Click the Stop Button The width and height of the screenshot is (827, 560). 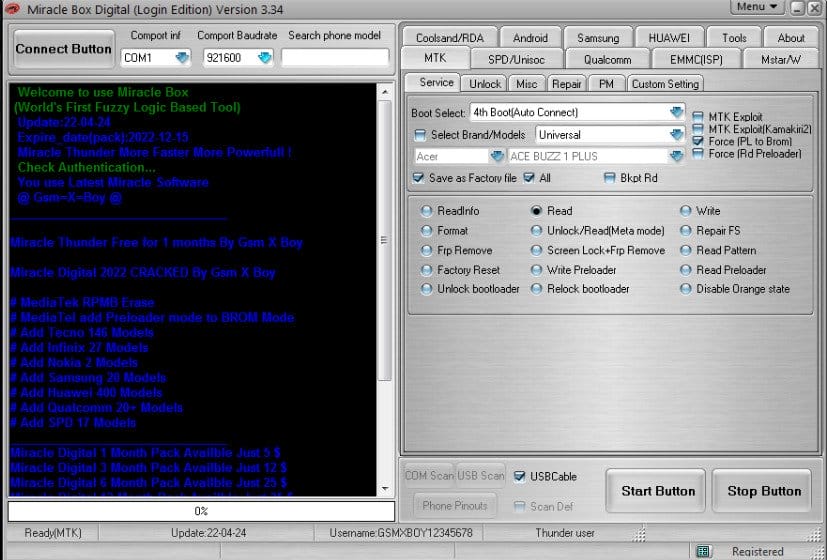pos(762,491)
